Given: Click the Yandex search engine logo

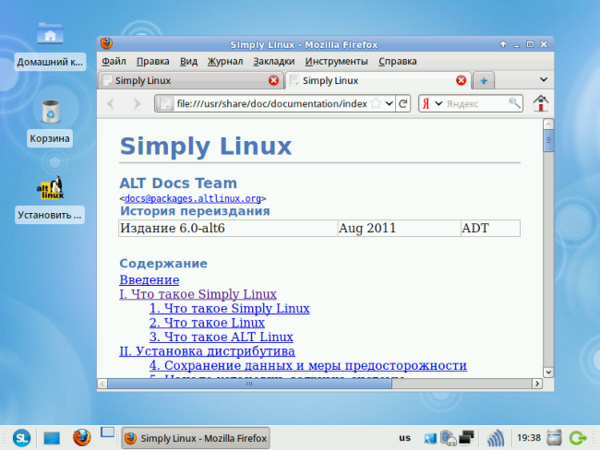Looking at the screenshot, I should [426, 103].
